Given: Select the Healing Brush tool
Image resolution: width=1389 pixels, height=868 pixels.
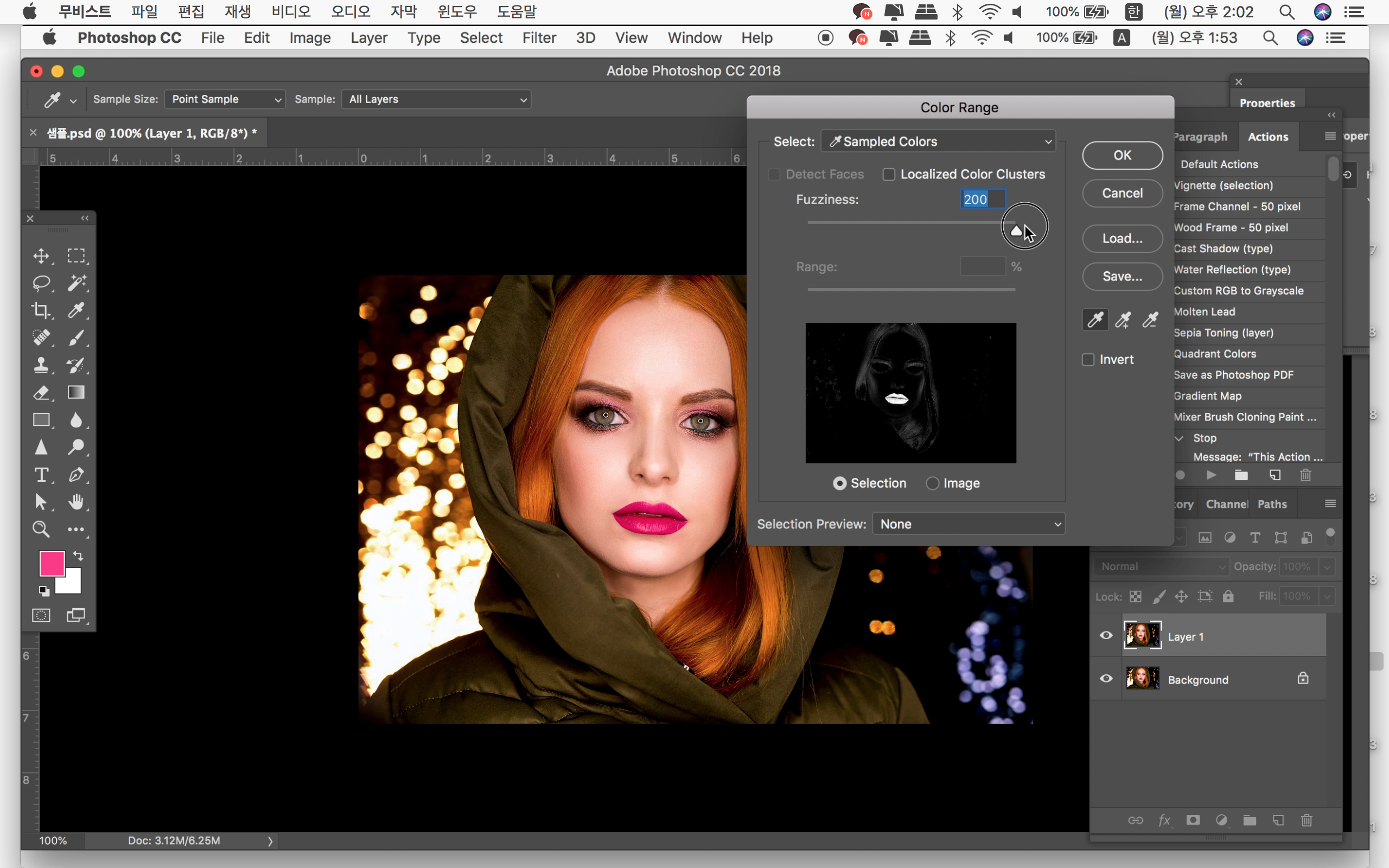Looking at the screenshot, I should click(x=41, y=337).
